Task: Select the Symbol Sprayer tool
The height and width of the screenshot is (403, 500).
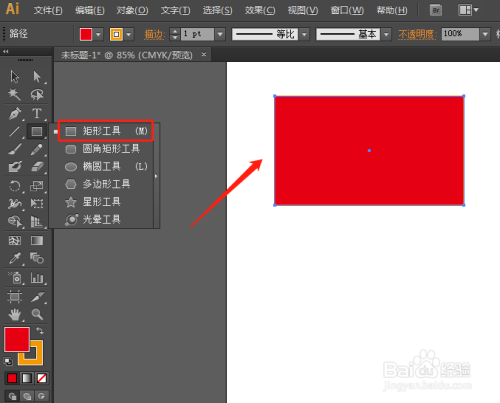Action: tap(14, 277)
